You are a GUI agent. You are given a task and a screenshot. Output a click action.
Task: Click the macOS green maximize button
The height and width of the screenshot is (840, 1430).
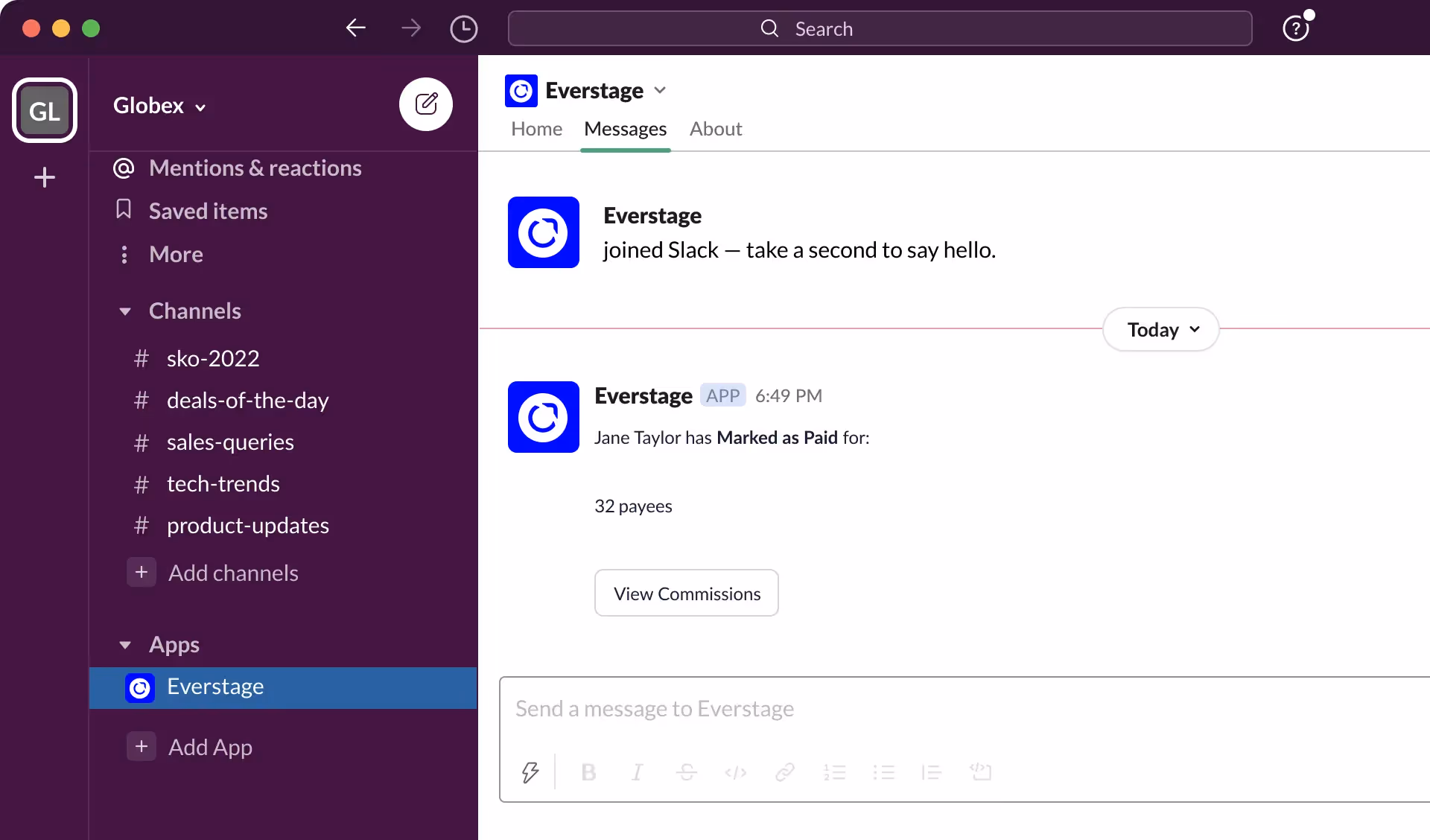coord(91,28)
